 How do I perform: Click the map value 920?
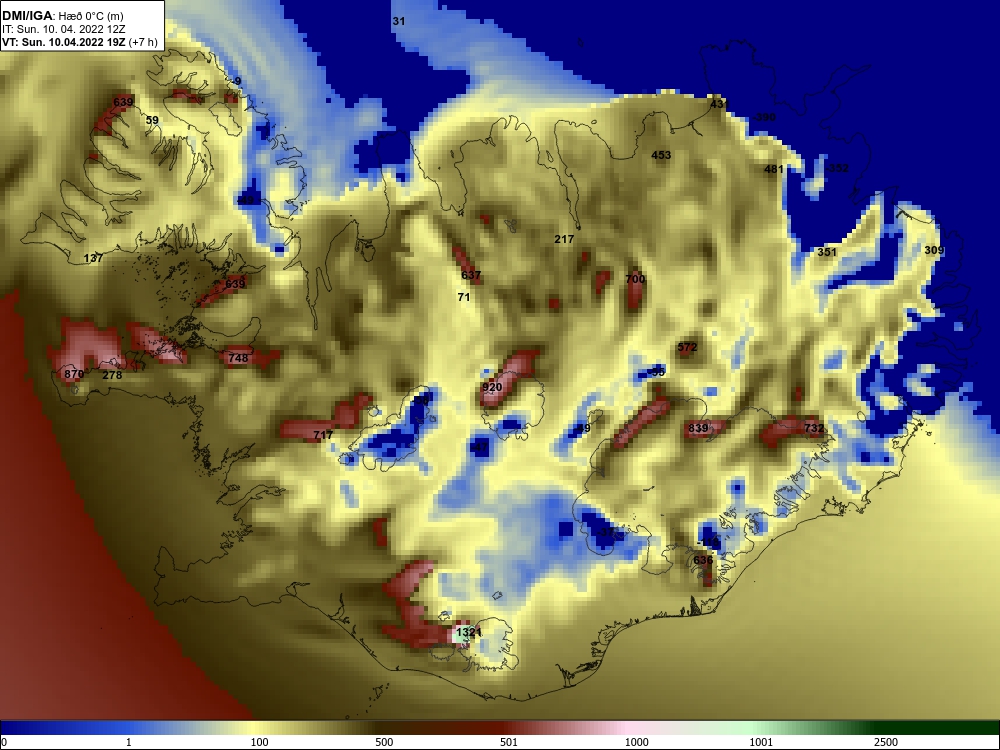point(492,387)
